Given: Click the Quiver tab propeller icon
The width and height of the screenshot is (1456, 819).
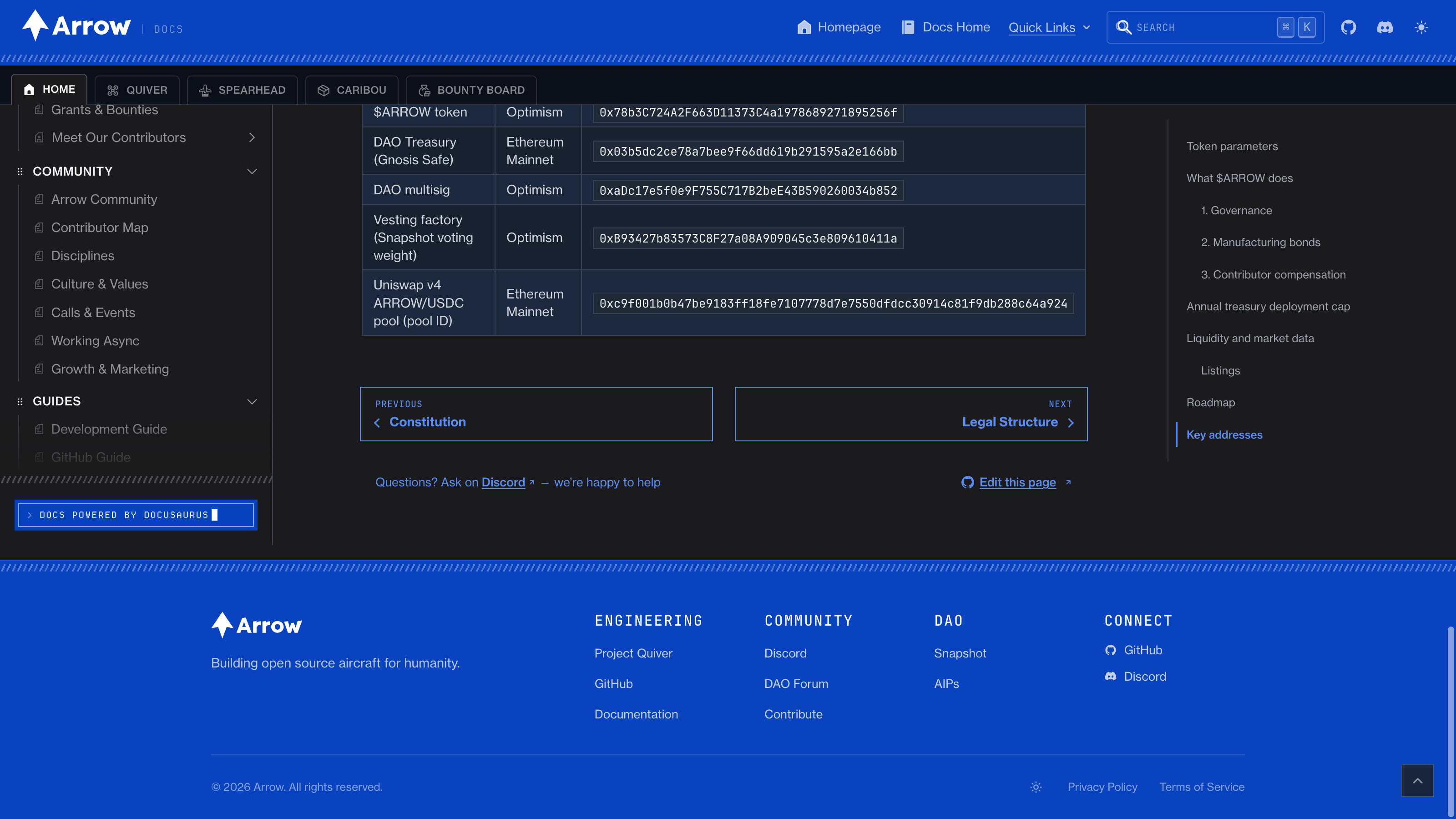Looking at the screenshot, I should (112, 91).
